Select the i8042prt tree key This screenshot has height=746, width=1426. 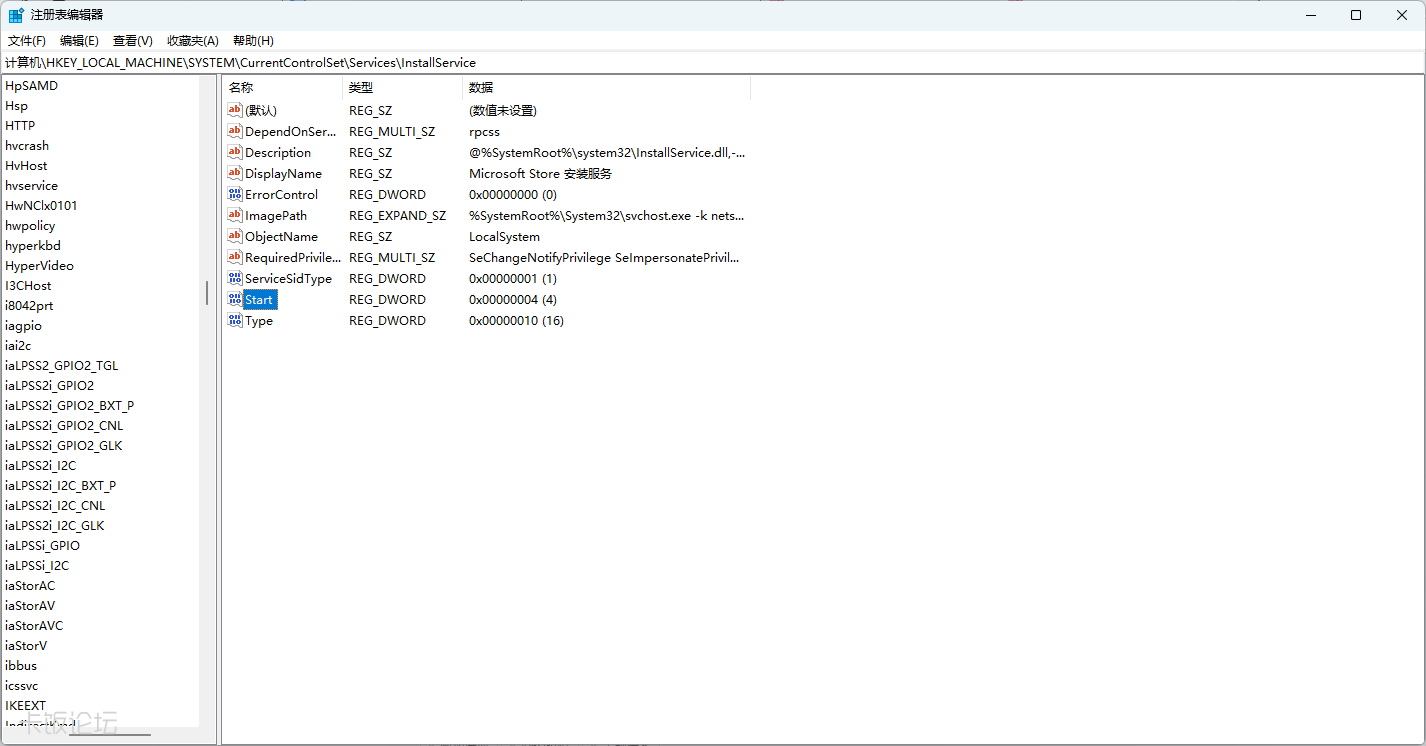point(29,305)
